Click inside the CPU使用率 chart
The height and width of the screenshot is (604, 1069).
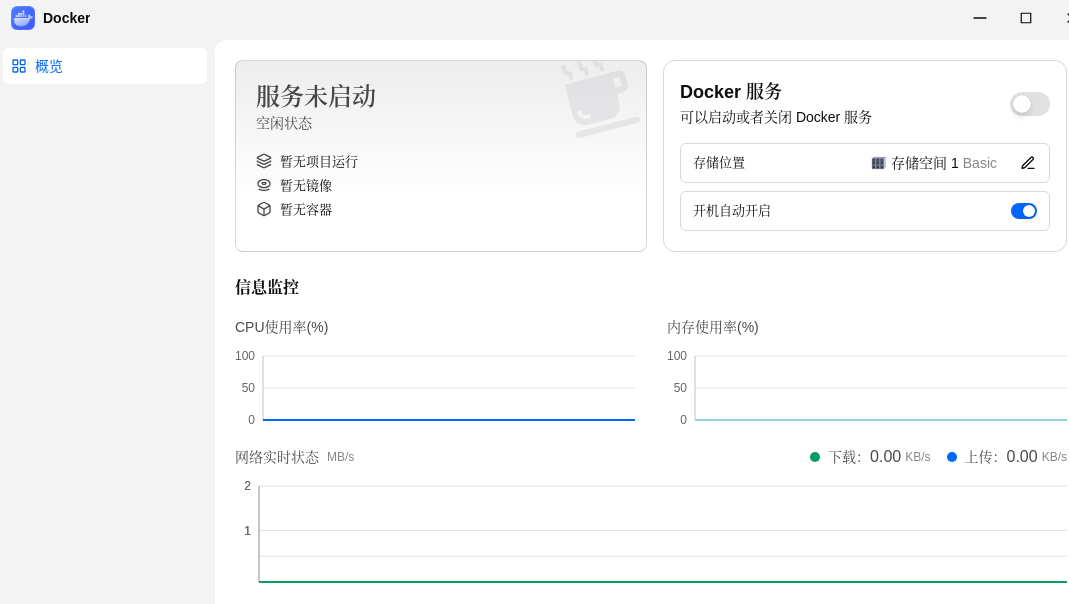coord(449,387)
